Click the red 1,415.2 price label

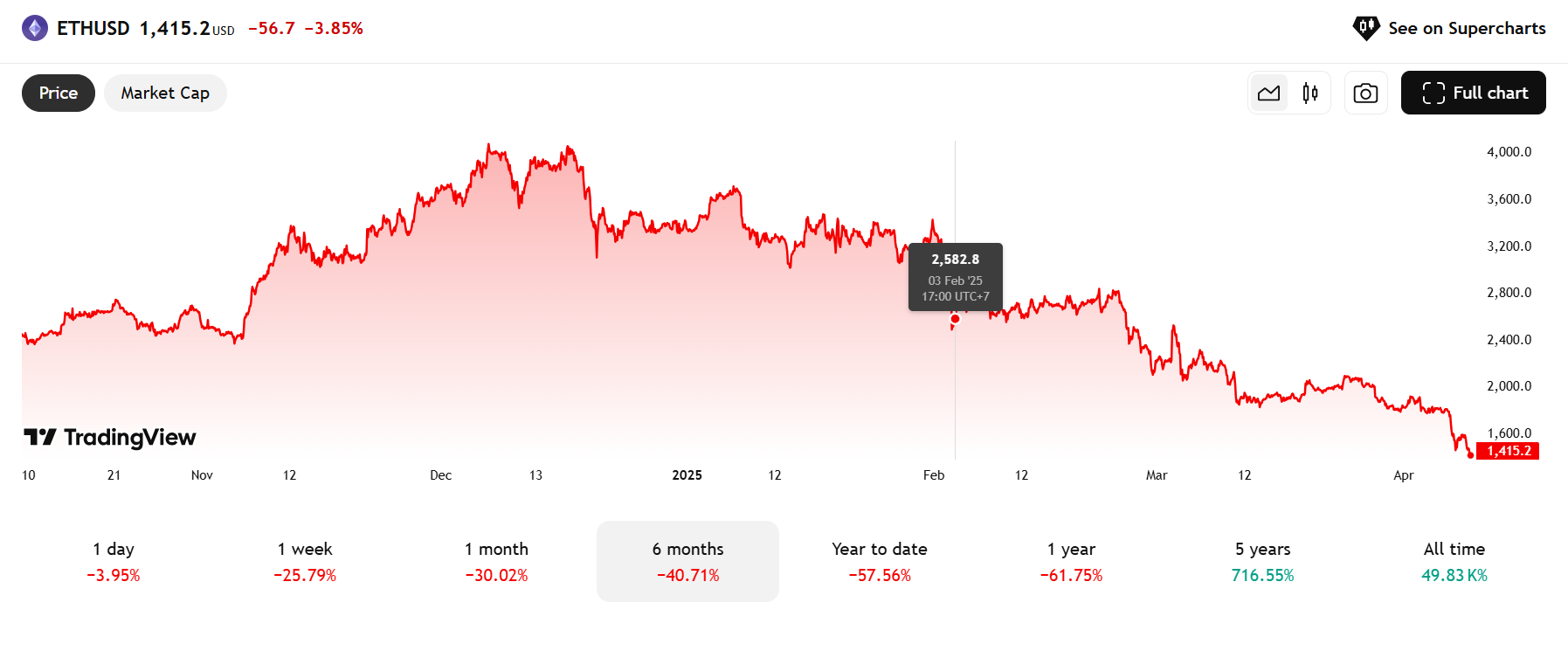1509,451
